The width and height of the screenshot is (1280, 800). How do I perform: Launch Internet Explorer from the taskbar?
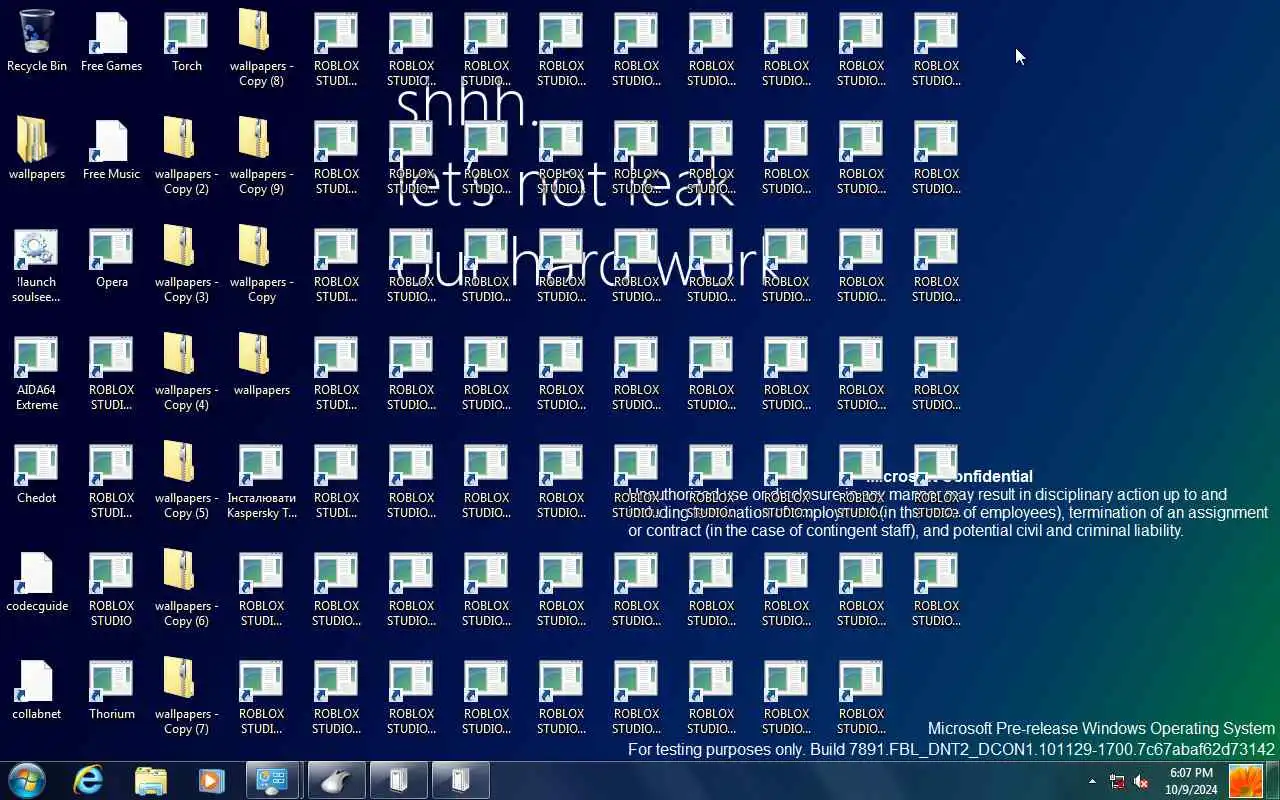pyautogui.click(x=89, y=780)
